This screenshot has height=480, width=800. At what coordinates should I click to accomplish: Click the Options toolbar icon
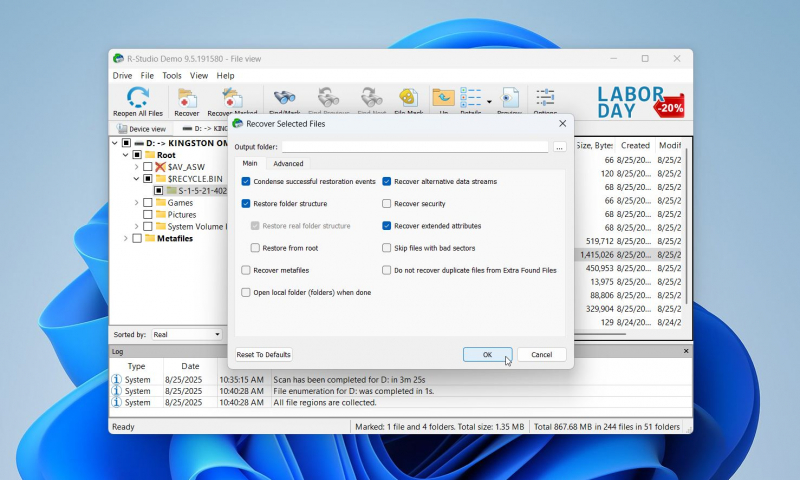pyautogui.click(x=545, y=97)
